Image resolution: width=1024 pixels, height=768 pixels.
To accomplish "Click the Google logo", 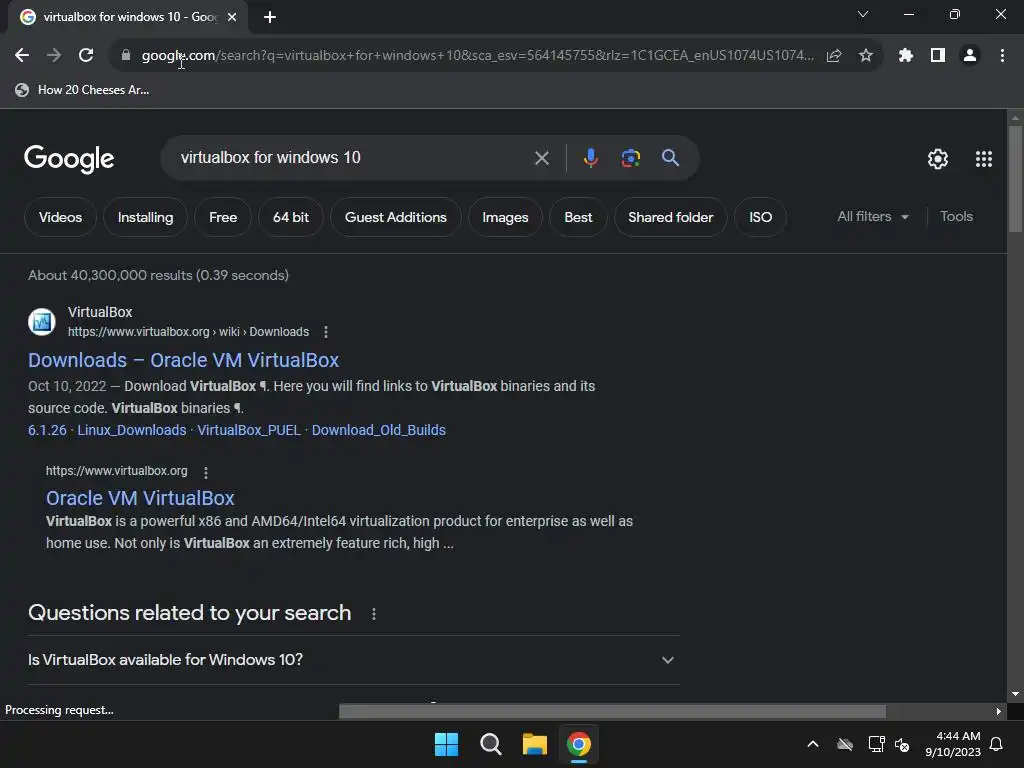I will pyautogui.click(x=69, y=159).
